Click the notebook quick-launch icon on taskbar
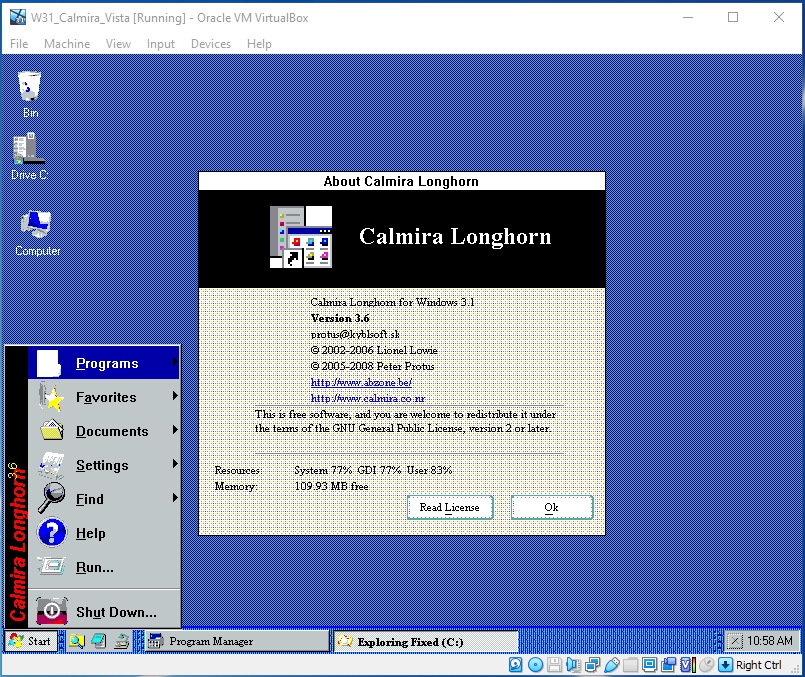This screenshot has width=805, height=677. click(x=99, y=641)
